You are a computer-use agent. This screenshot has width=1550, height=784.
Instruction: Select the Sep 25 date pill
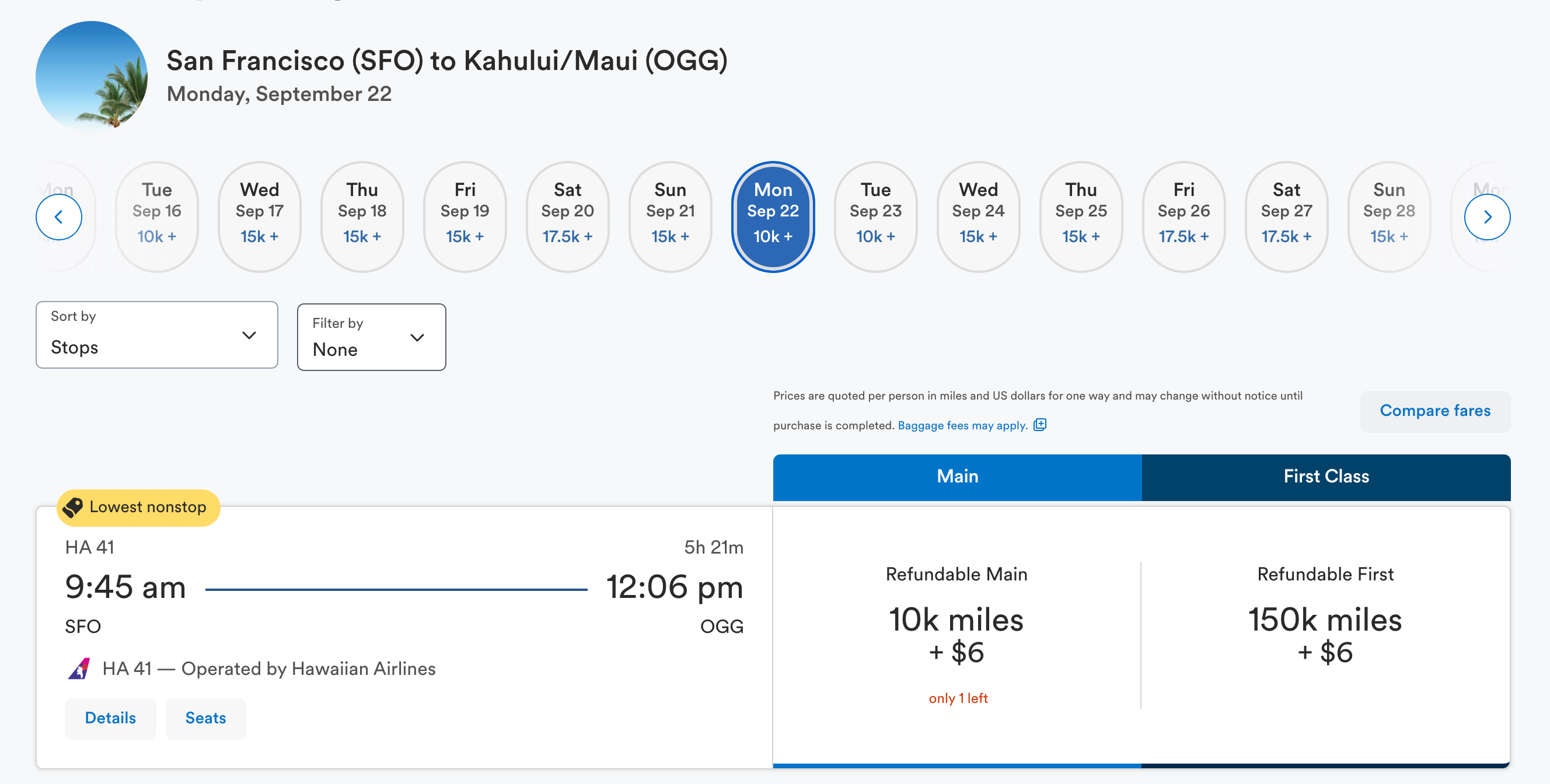1081,216
